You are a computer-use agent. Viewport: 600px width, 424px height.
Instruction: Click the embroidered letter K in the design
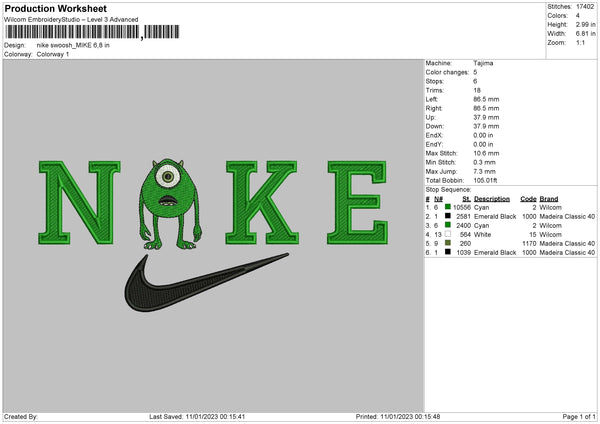click(262, 202)
